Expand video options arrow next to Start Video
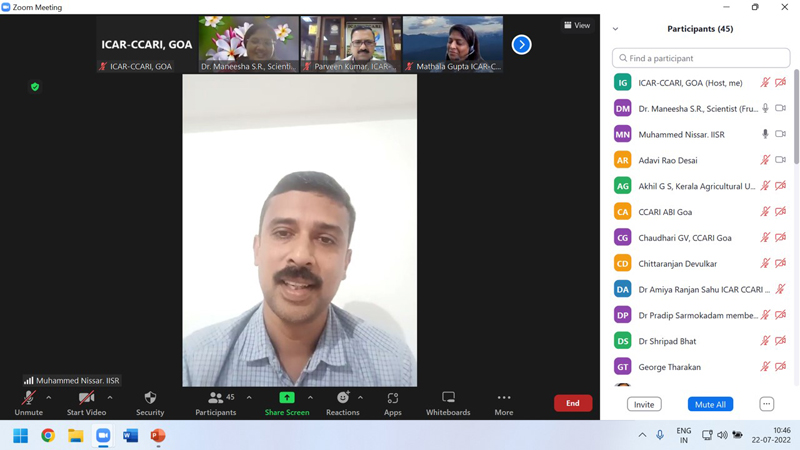800x450 pixels. [110, 397]
